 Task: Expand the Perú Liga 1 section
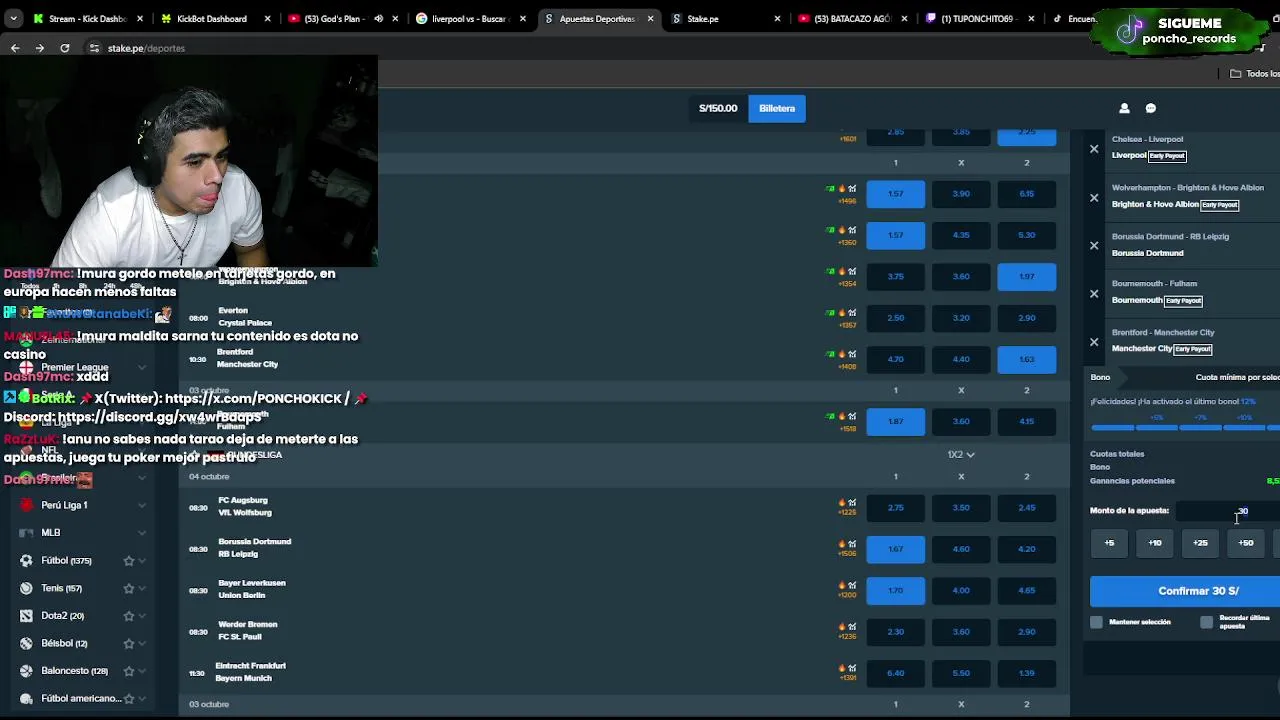[142, 505]
